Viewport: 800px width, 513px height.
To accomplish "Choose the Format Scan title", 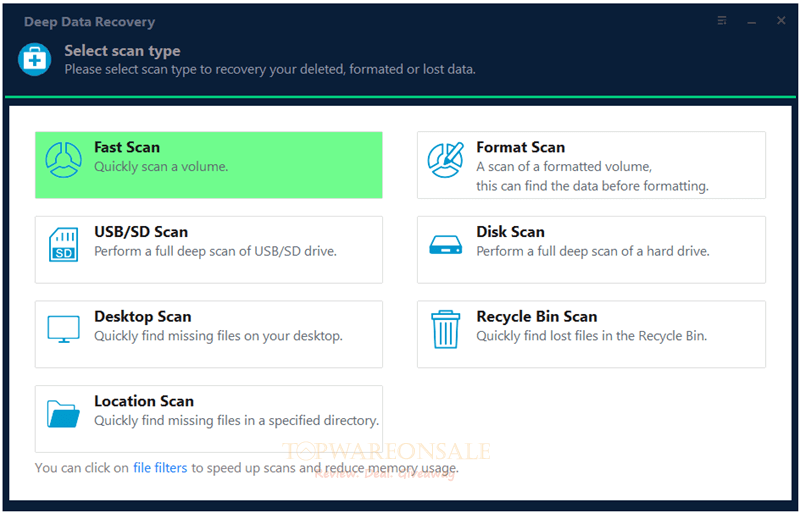I will [x=520, y=147].
